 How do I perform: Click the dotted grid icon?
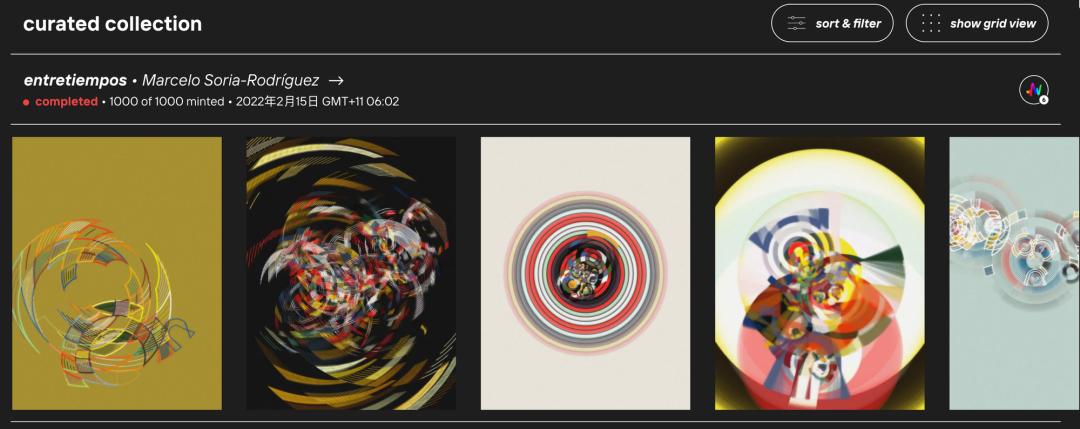point(931,23)
